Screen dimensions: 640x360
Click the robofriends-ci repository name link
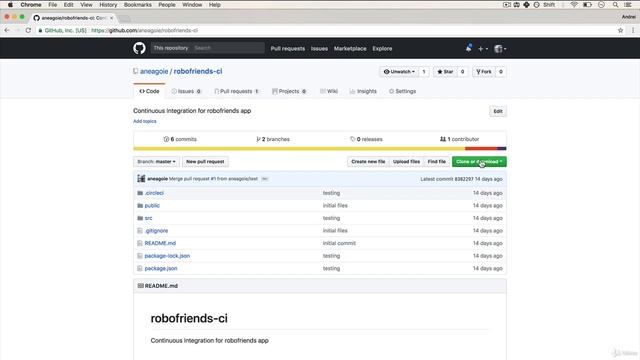(x=198, y=71)
